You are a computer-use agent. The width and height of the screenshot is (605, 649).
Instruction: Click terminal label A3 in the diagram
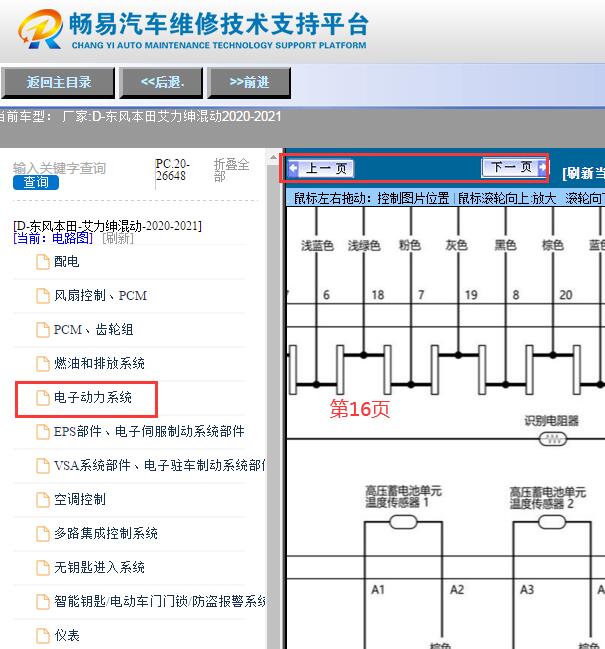pos(527,589)
